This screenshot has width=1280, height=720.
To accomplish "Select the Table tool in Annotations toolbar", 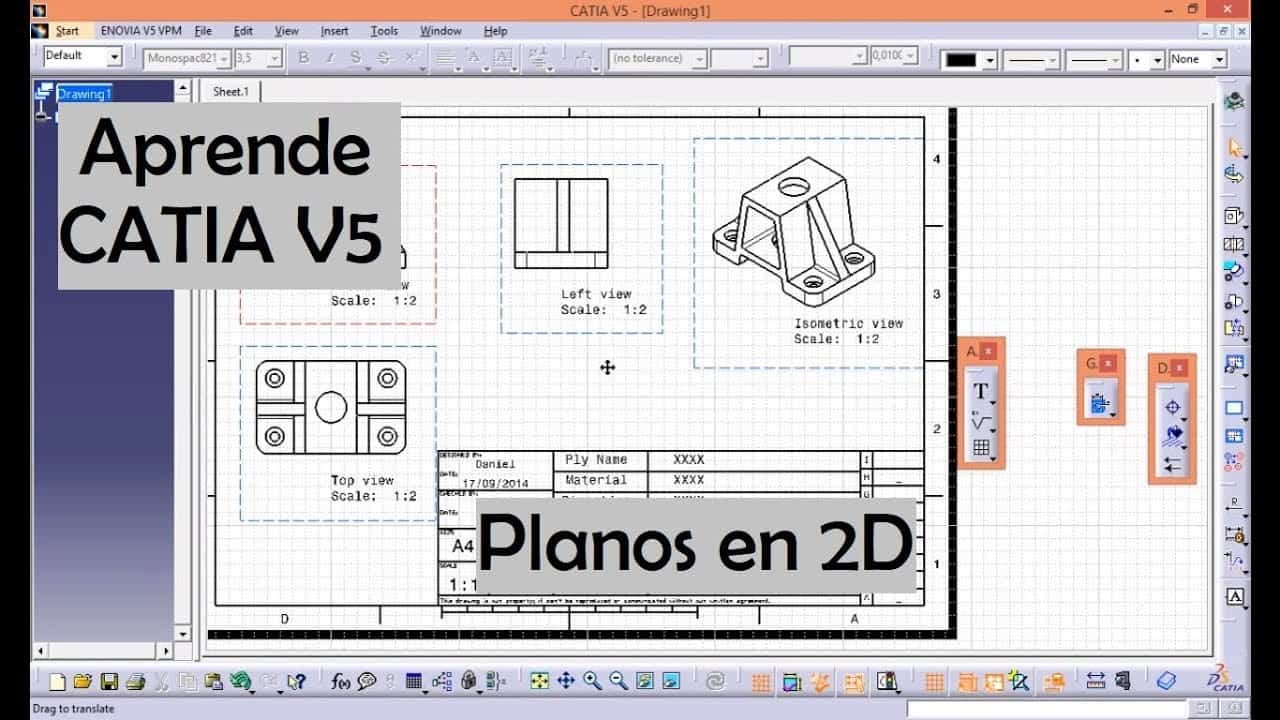I will tap(981, 448).
